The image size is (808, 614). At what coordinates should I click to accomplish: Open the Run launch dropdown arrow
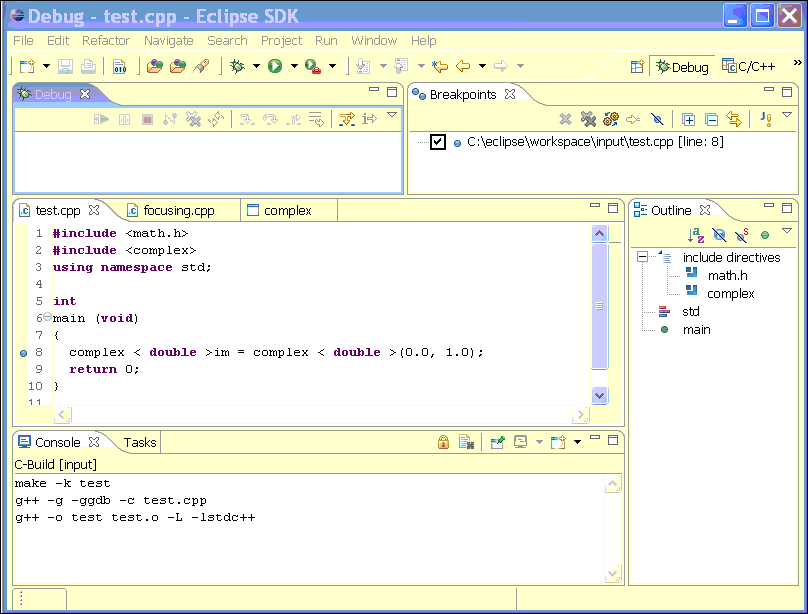[x=294, y=66]
